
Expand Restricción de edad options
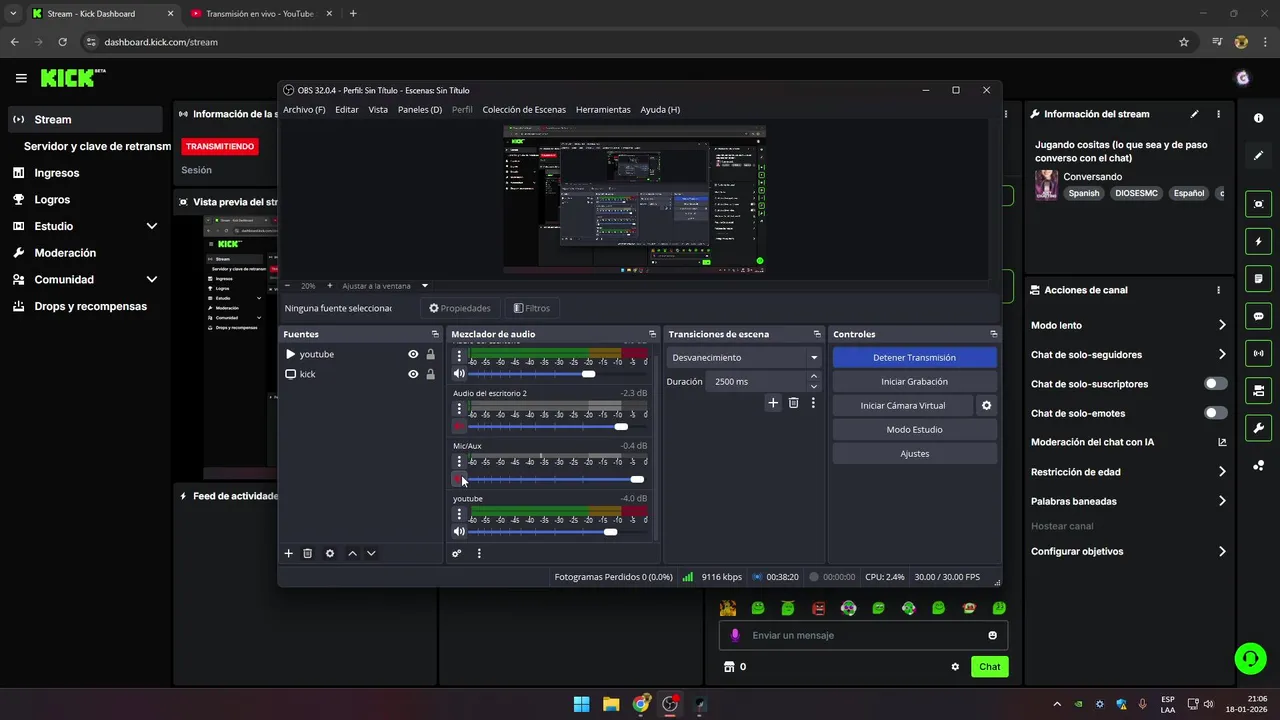pyautogui.click(x=1222, y=472)
